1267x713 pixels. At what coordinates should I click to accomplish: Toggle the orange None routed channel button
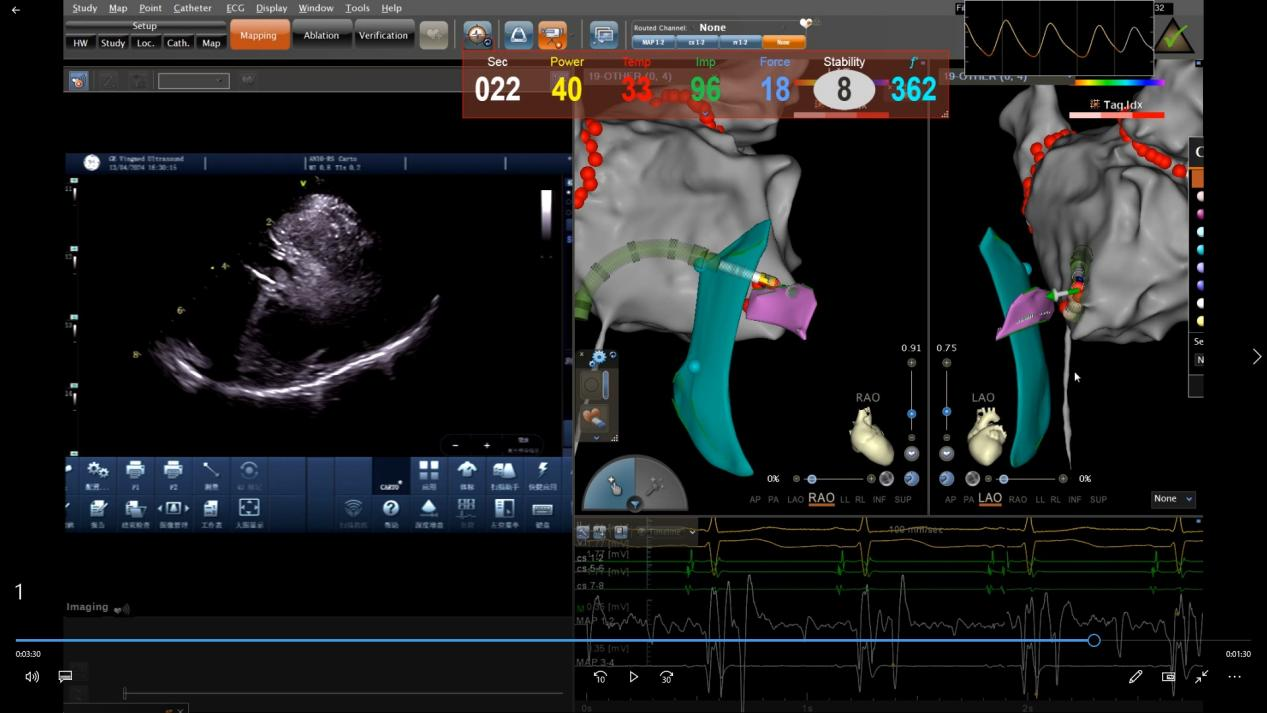(783, 42)
